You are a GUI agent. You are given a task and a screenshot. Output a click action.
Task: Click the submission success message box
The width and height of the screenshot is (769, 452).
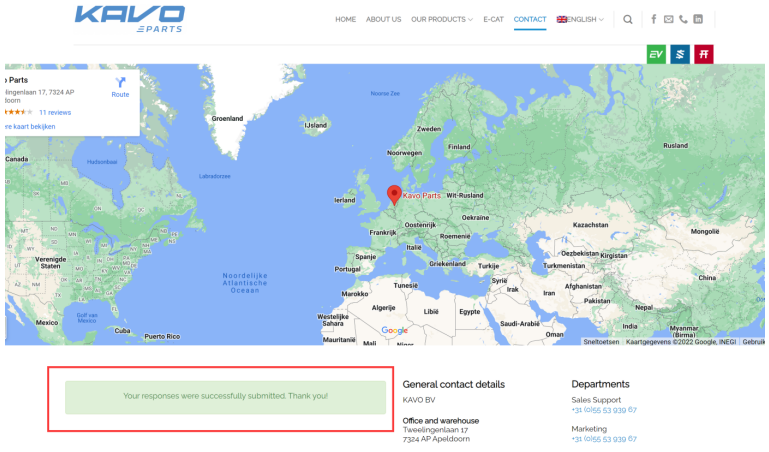pos(226,397)
